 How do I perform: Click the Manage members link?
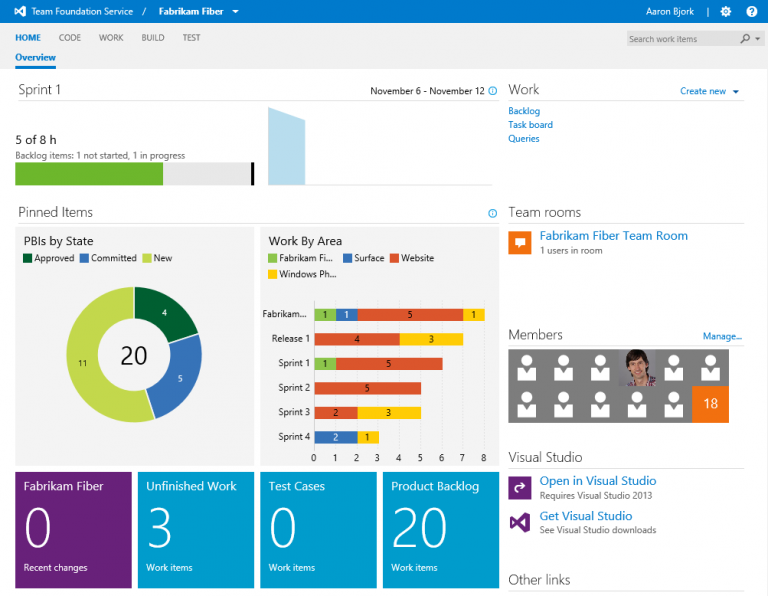722,337
